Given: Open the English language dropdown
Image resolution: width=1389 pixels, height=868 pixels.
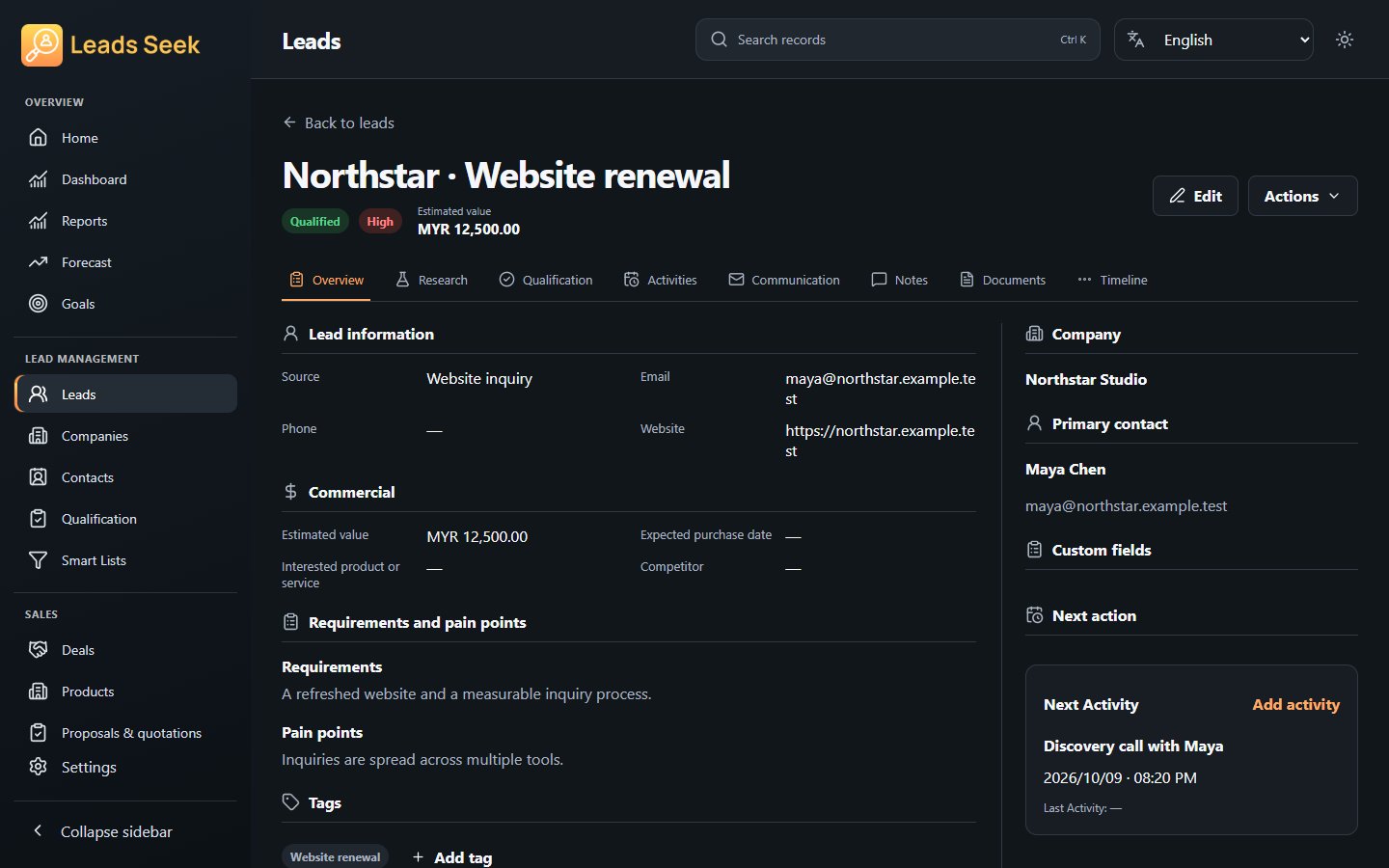Looking at the screenshot, I should (1213, 40).
